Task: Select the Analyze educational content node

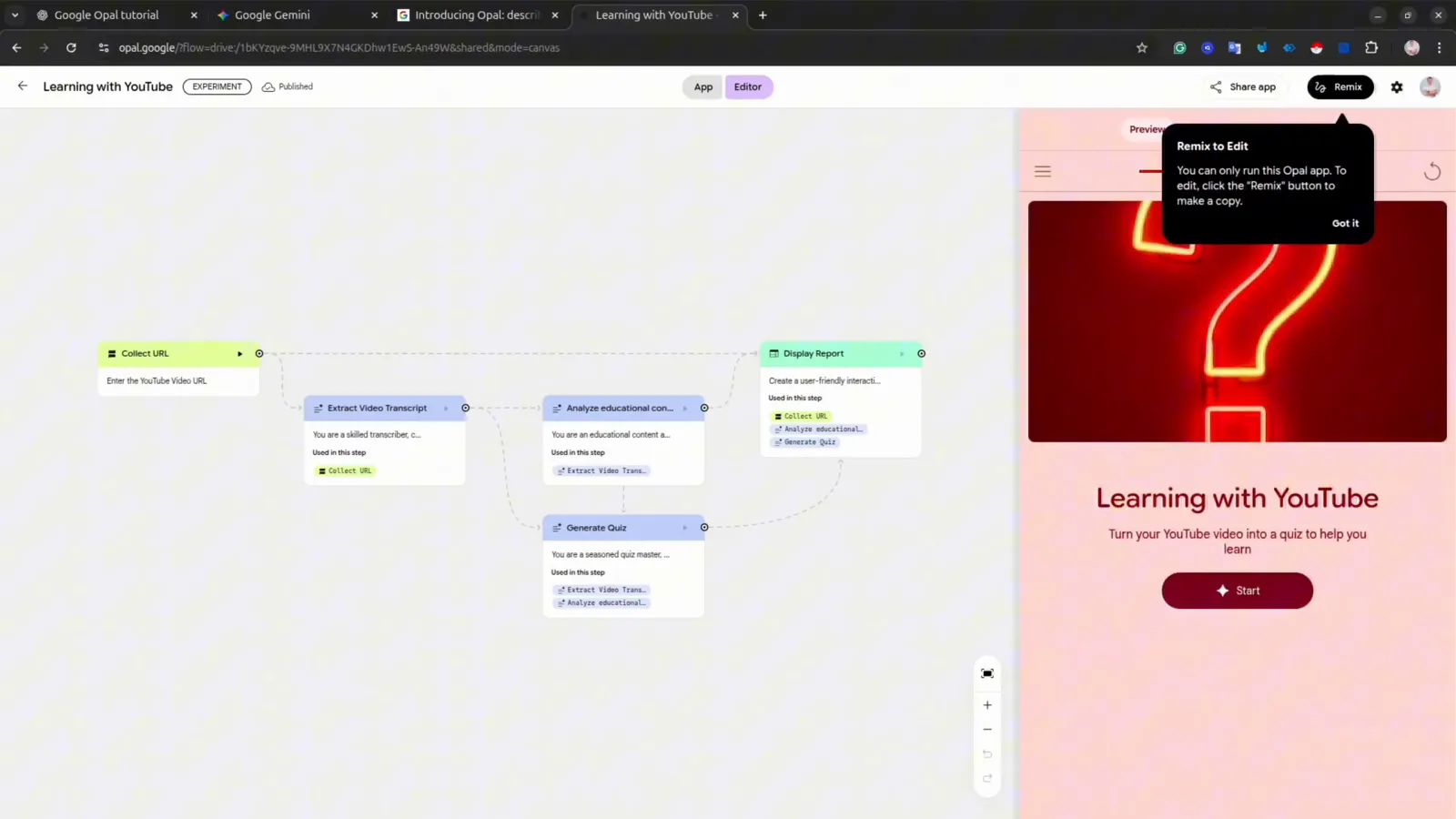Action: tap(623, 409)
